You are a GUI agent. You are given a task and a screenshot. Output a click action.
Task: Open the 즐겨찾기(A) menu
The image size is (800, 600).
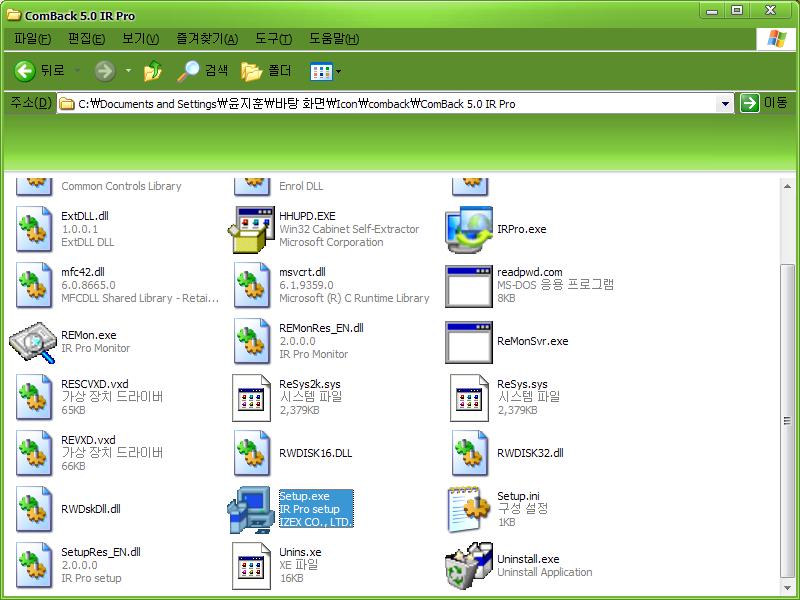coord(207,39)
